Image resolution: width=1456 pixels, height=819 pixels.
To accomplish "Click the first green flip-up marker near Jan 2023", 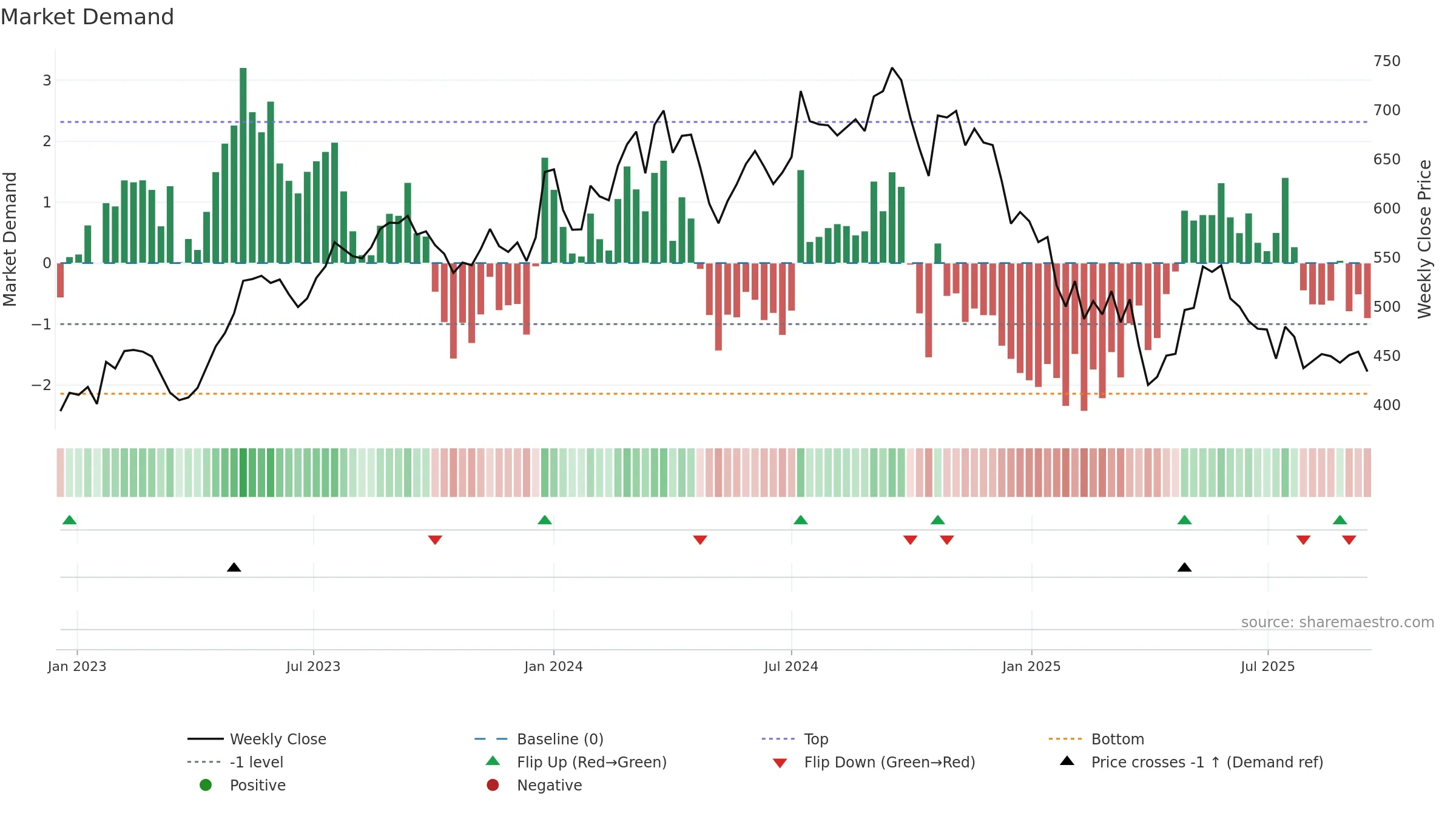I will (x=70, y=520).
